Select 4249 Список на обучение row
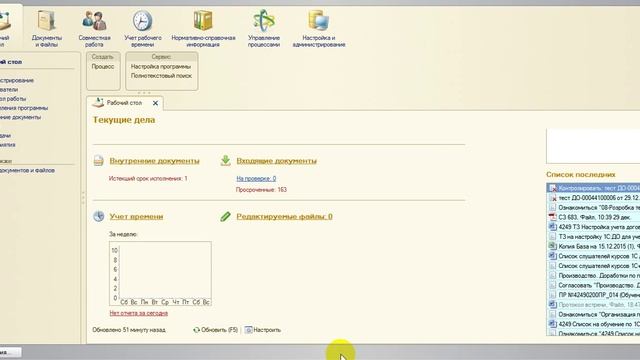Viewport: 640px width, 360px height. [593, 324]
